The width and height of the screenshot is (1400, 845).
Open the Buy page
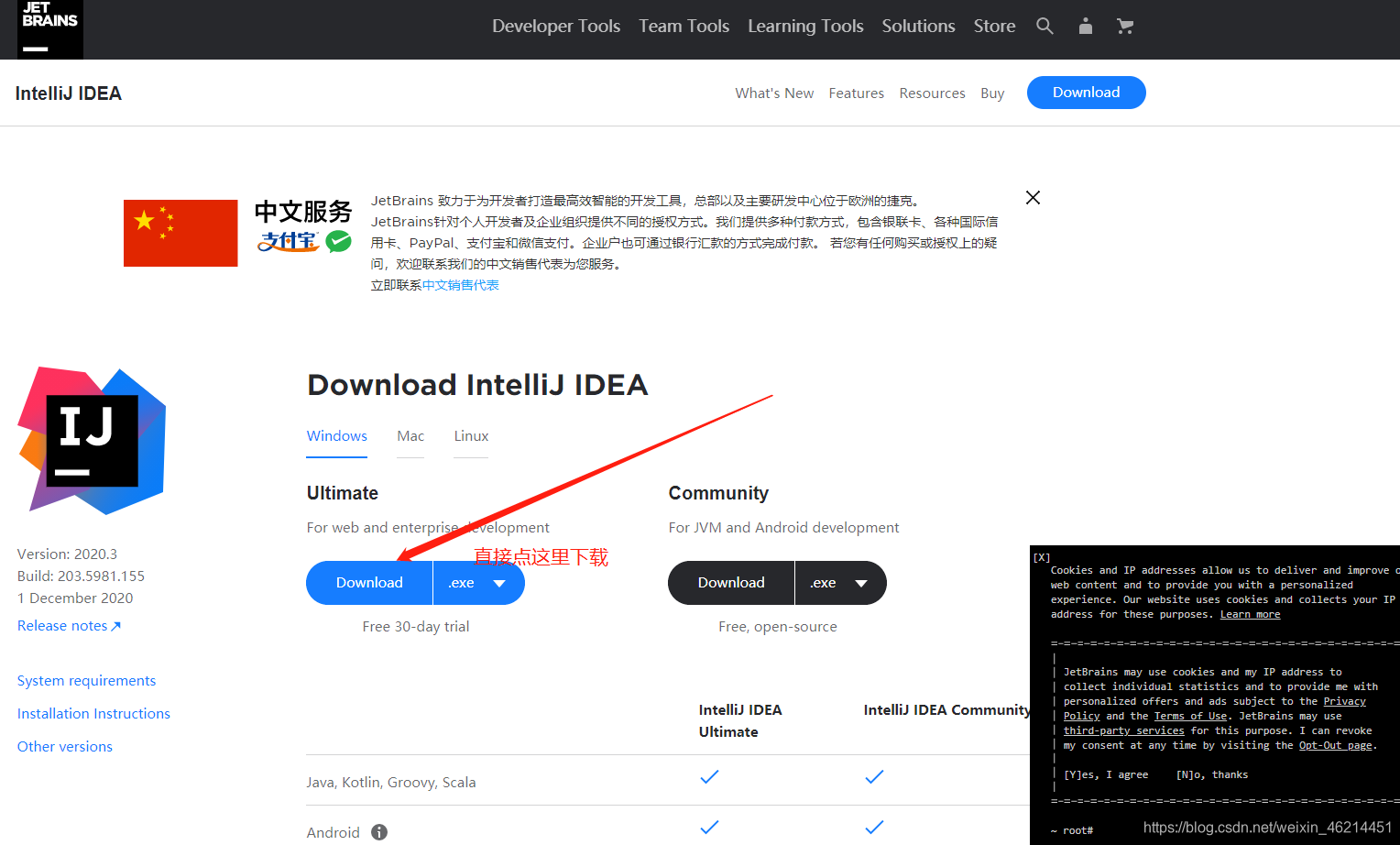992,93
